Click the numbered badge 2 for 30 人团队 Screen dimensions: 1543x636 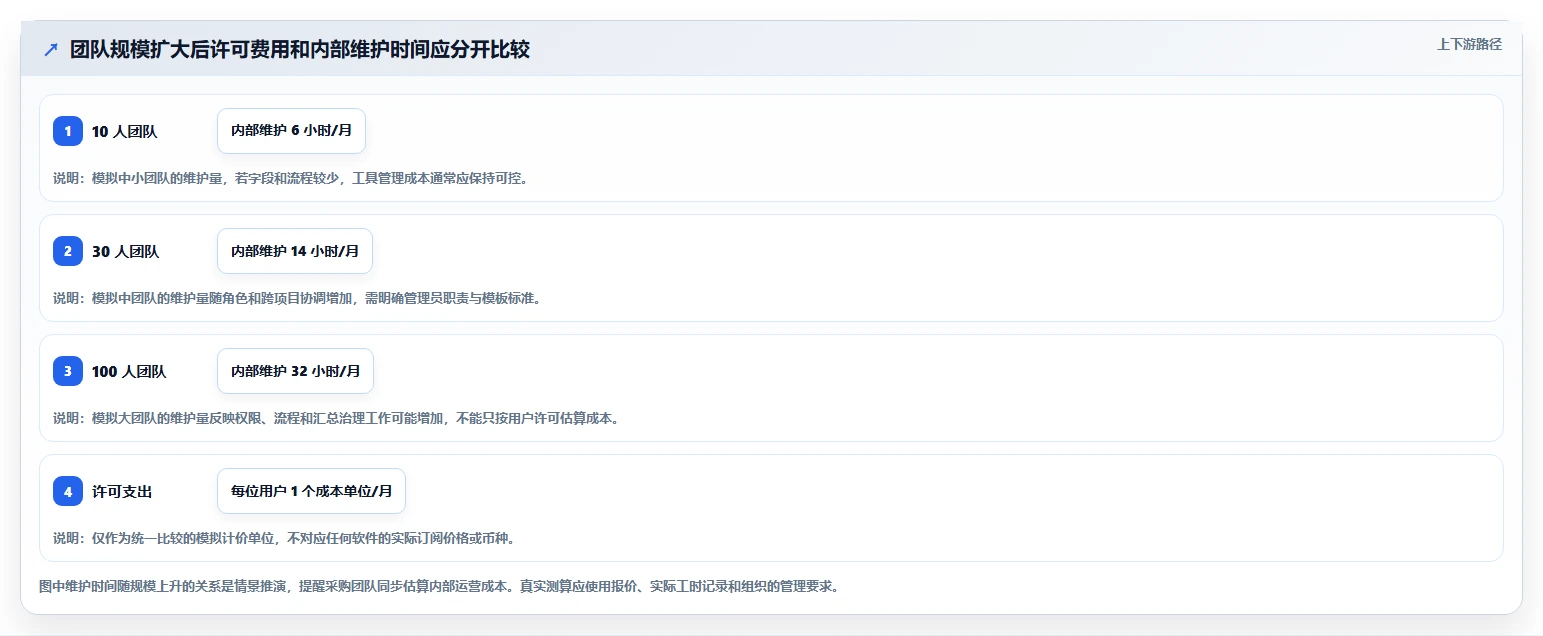click(x=68, y=251)
